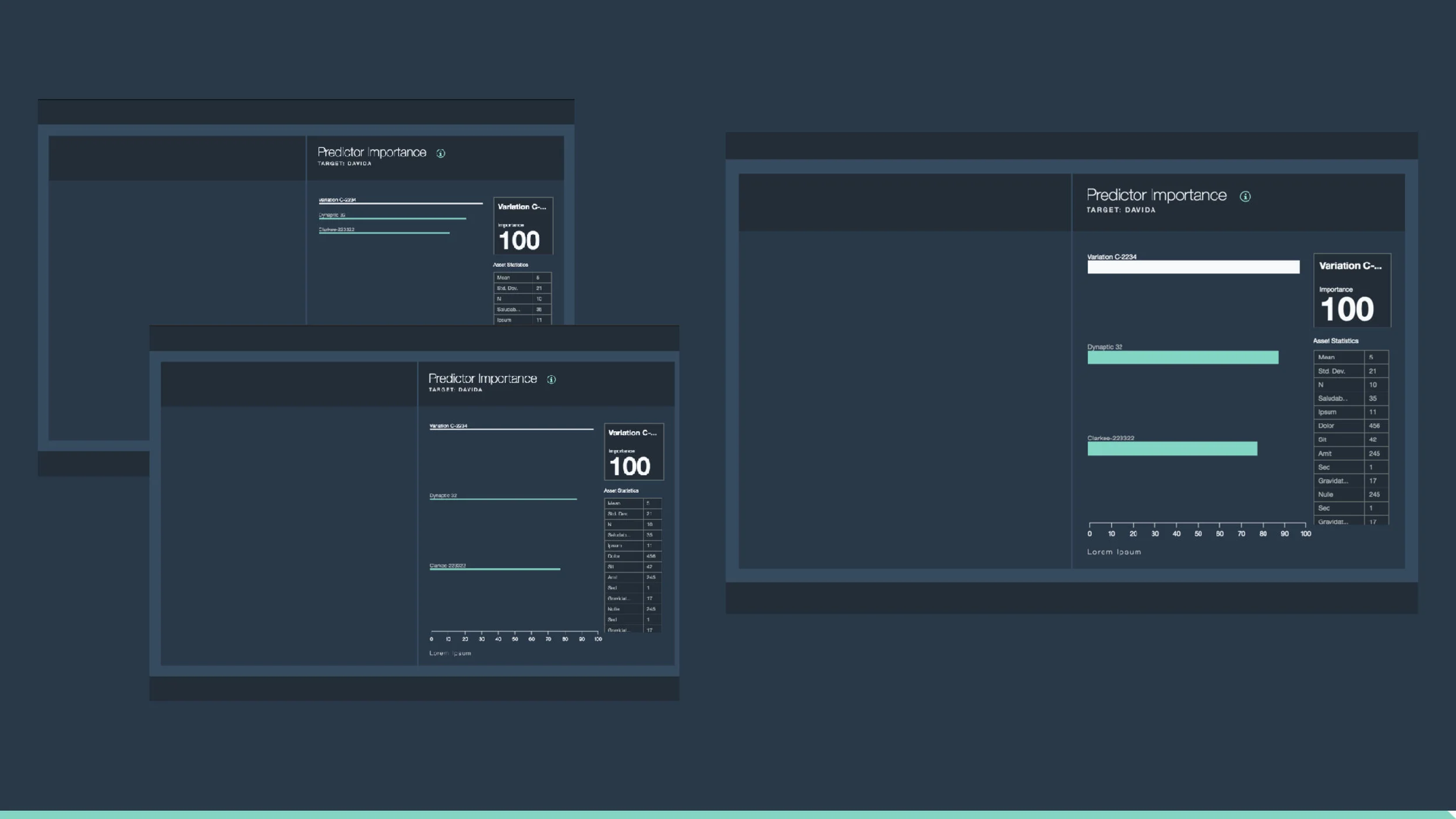Open the info tooltip beside Predictor Importance (right window)
The image size is (1456, 819).
[1246, 196]
